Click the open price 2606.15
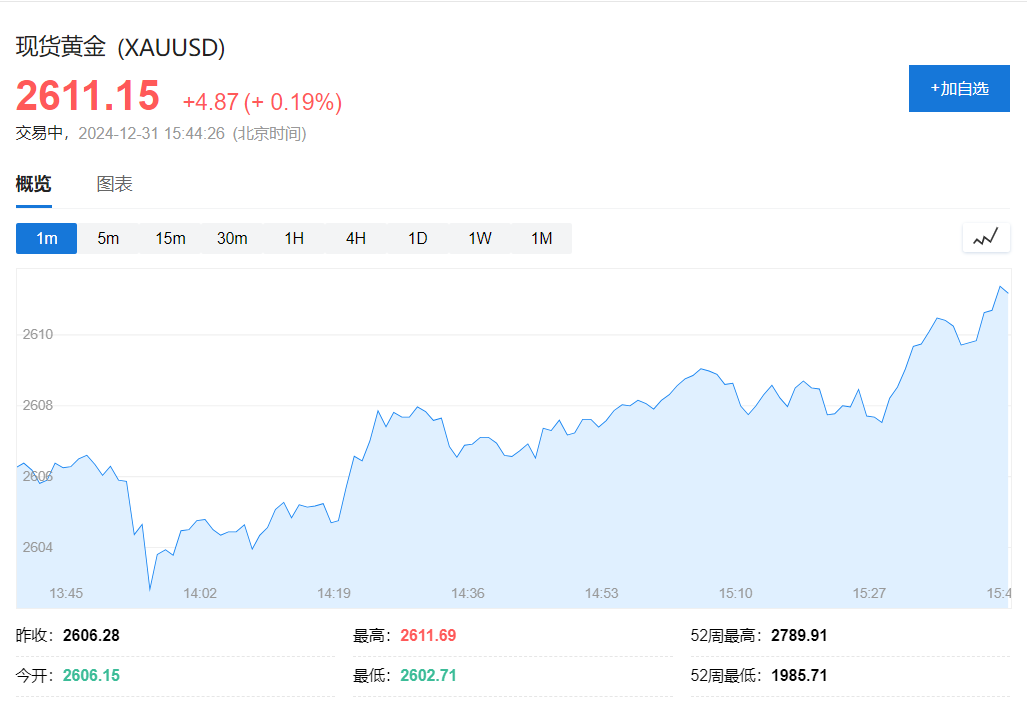The height and width of the screenshot is (702, 1027). point(90,675)
